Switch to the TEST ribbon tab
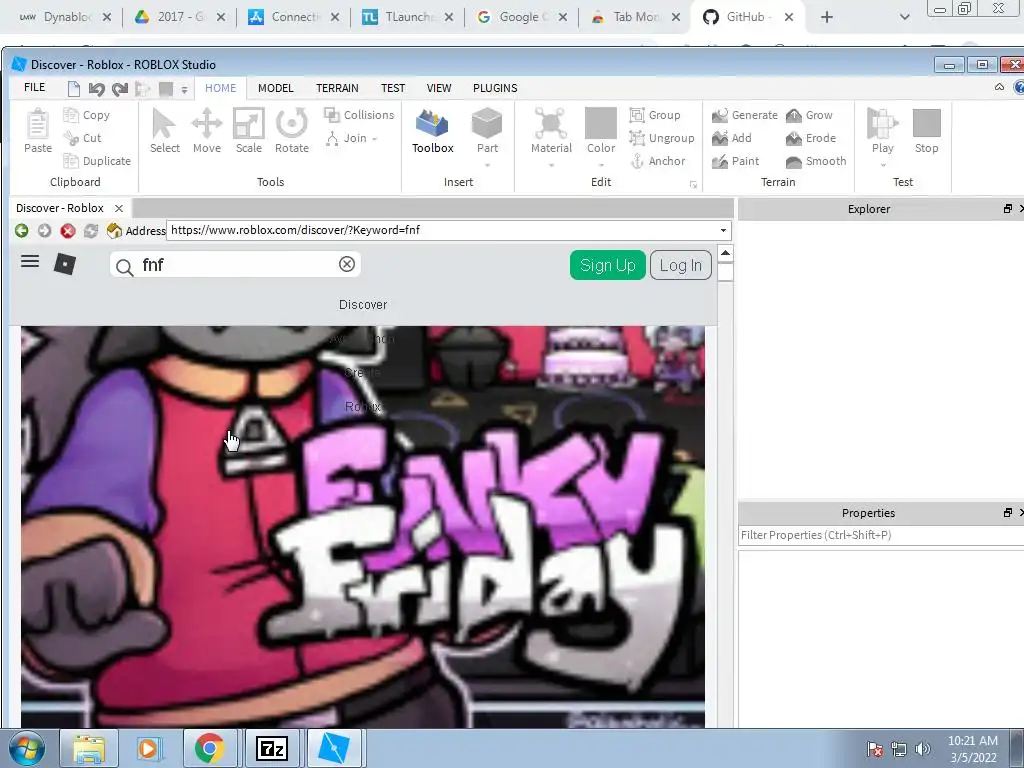This screenshot has height=768, width=1024. pyautogui.click(x=393, y=88)
